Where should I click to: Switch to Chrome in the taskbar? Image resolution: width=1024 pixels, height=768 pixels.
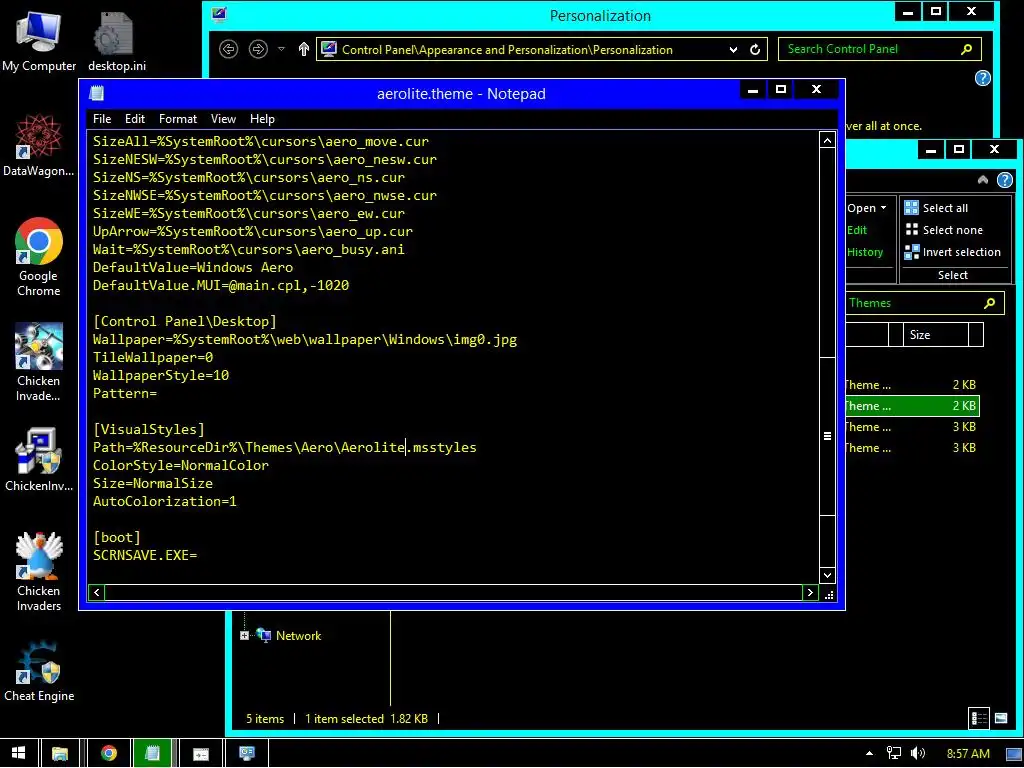[x=108, y=754]
